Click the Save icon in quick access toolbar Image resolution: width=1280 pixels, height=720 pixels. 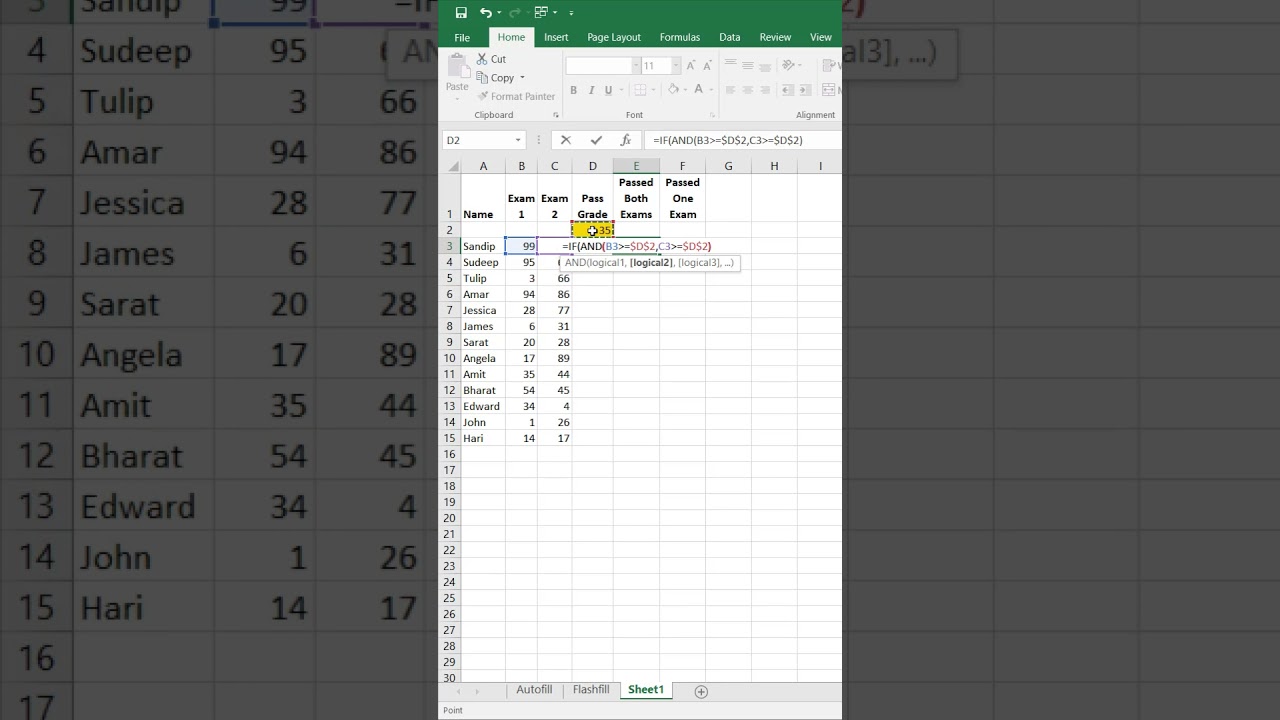(x=461, y=13)
